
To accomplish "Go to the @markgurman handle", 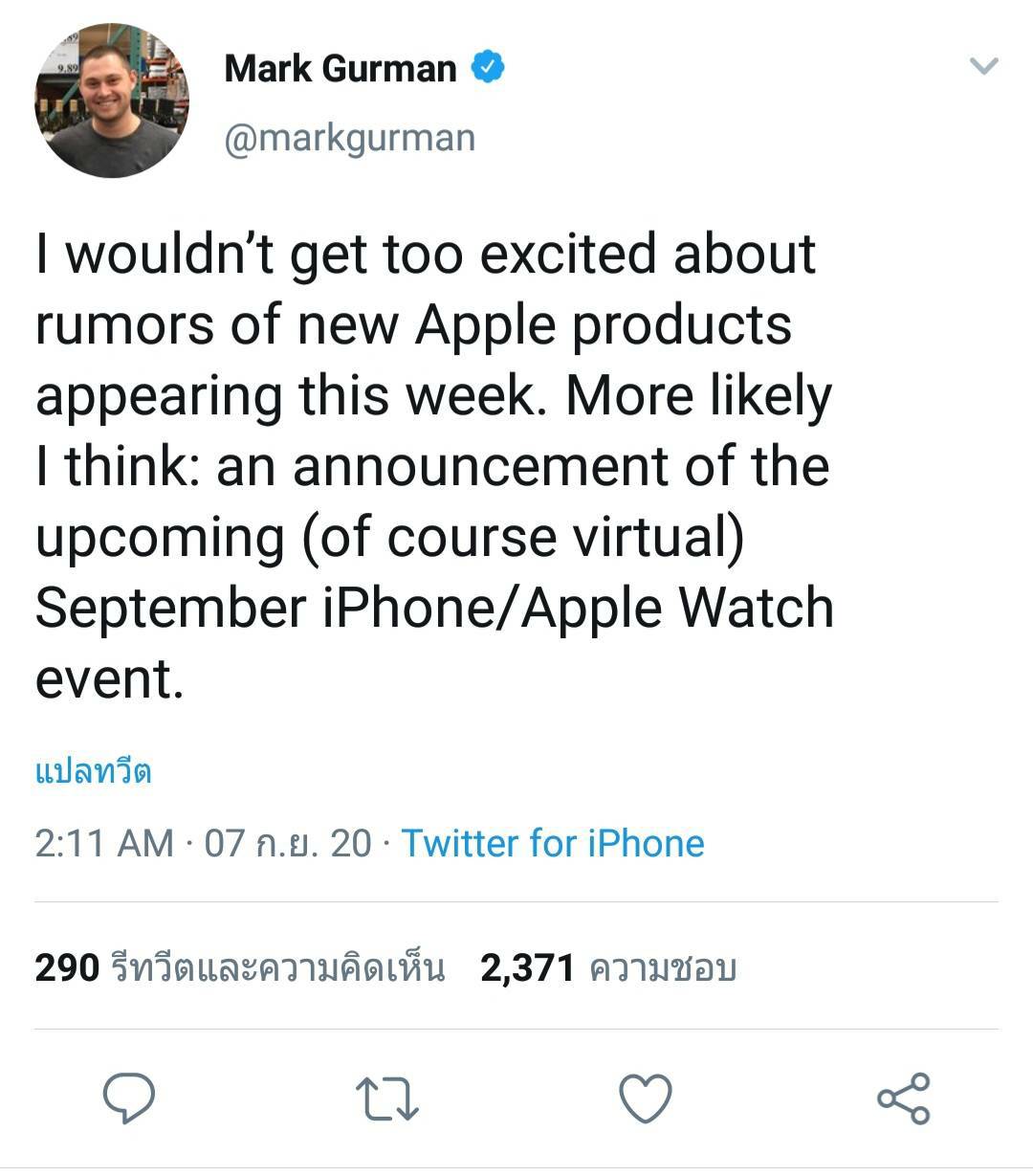I will (349, 138).
